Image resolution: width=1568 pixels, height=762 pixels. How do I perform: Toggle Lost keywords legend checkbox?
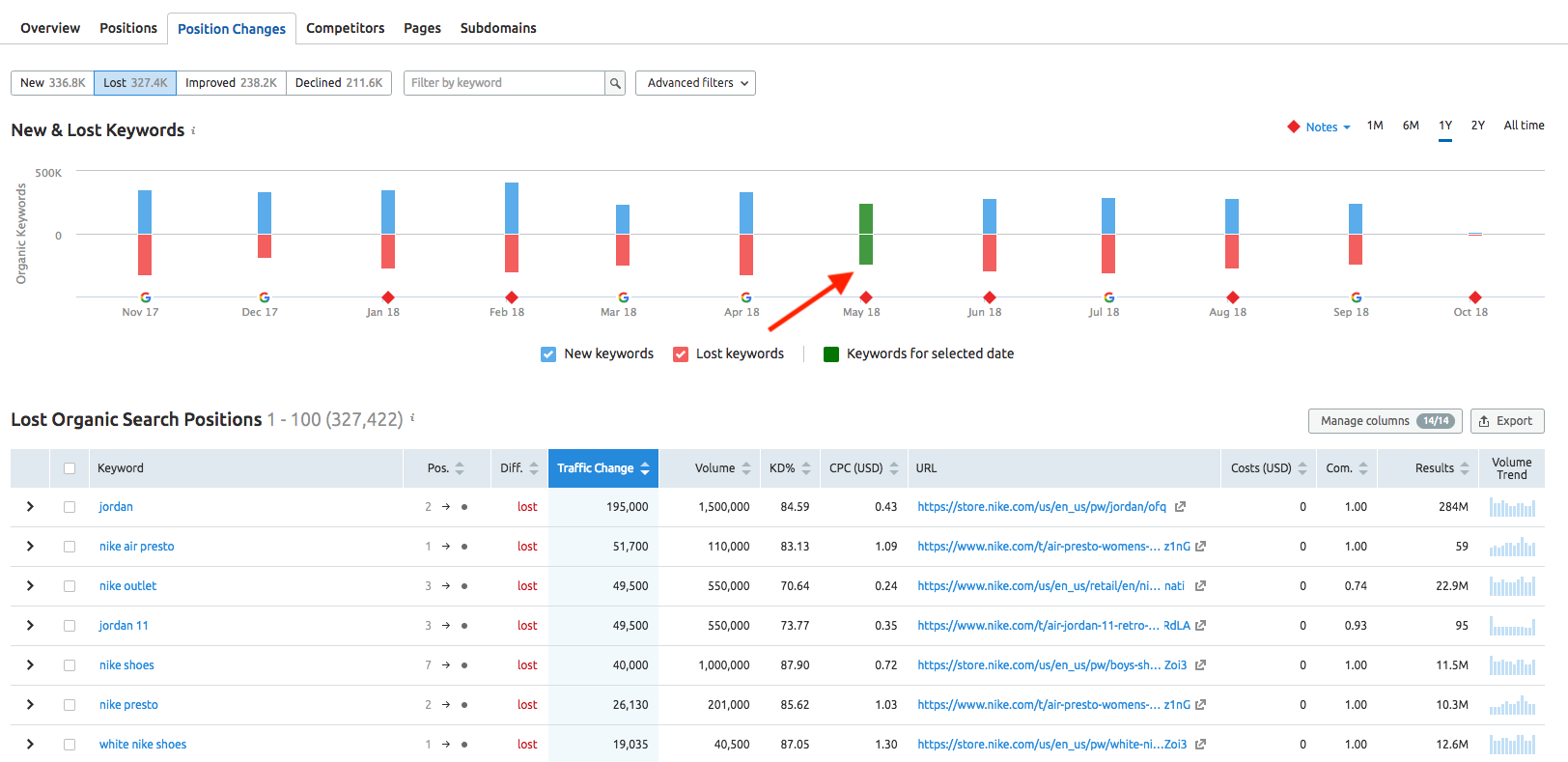pos(681,354)
